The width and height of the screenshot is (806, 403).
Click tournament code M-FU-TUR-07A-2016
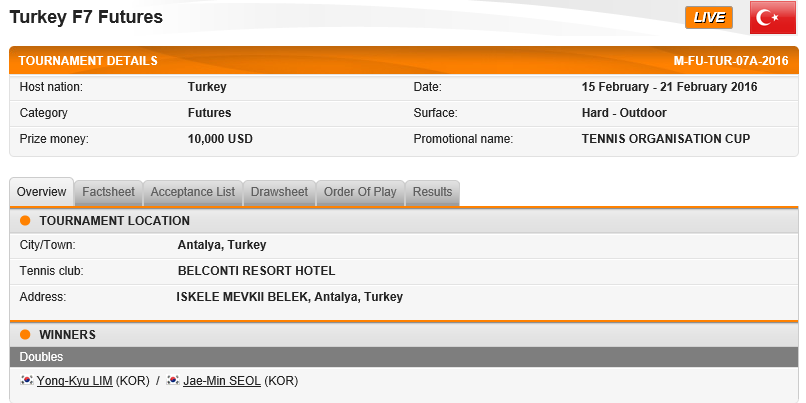pos(731,61)
